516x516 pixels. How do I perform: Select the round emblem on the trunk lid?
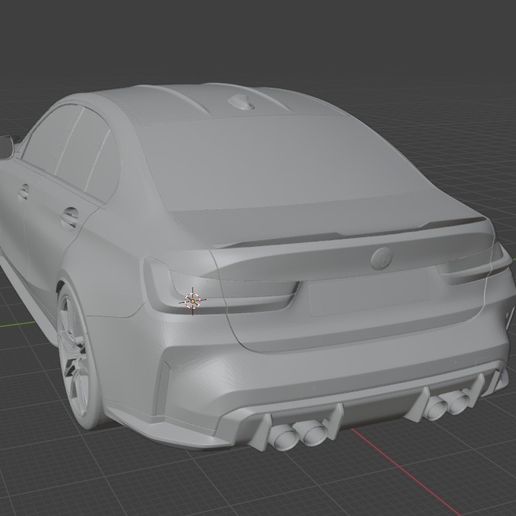point(382,258)
